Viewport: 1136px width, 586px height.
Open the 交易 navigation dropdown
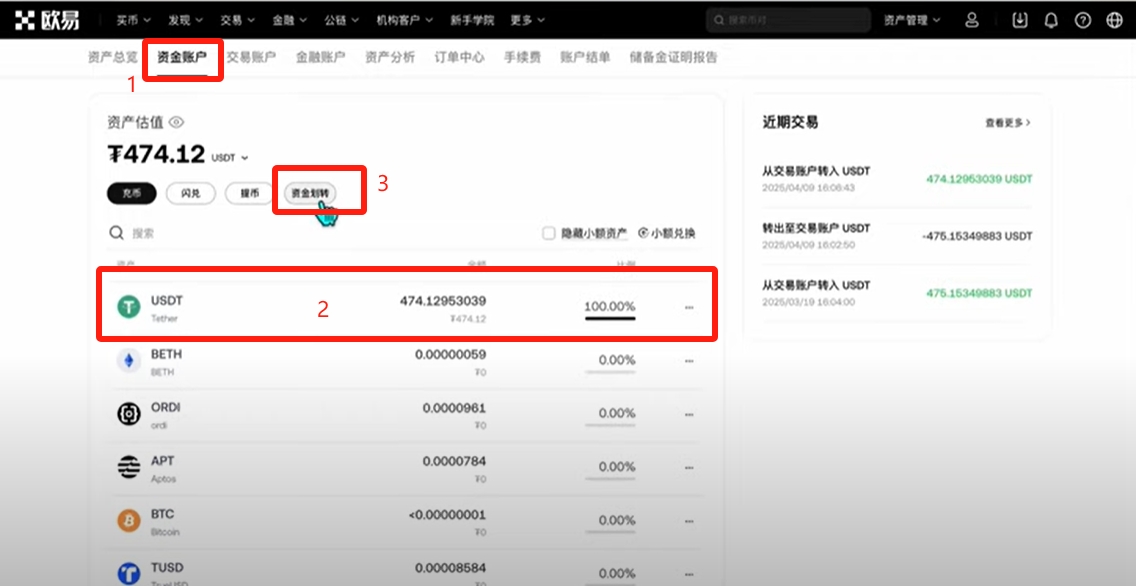pos(237,20)
